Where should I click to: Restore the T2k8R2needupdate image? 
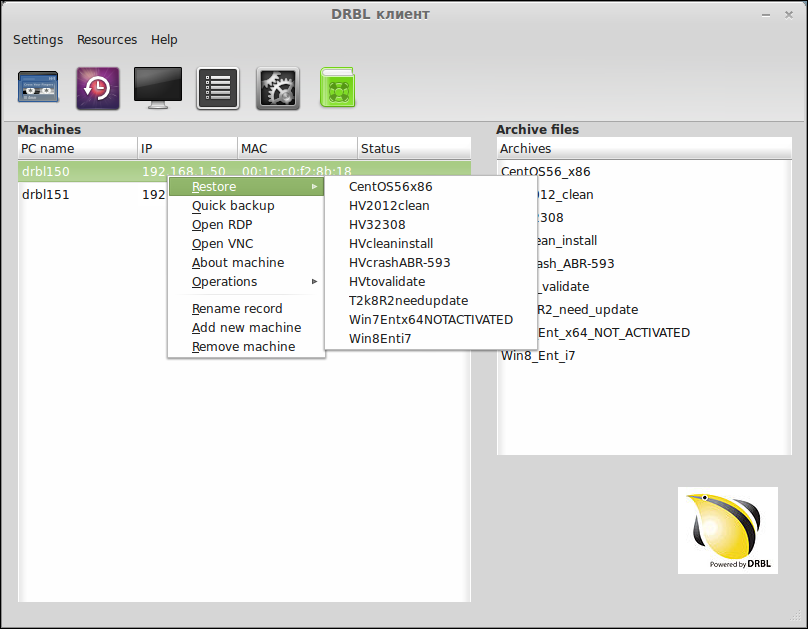tap(431, 301)
